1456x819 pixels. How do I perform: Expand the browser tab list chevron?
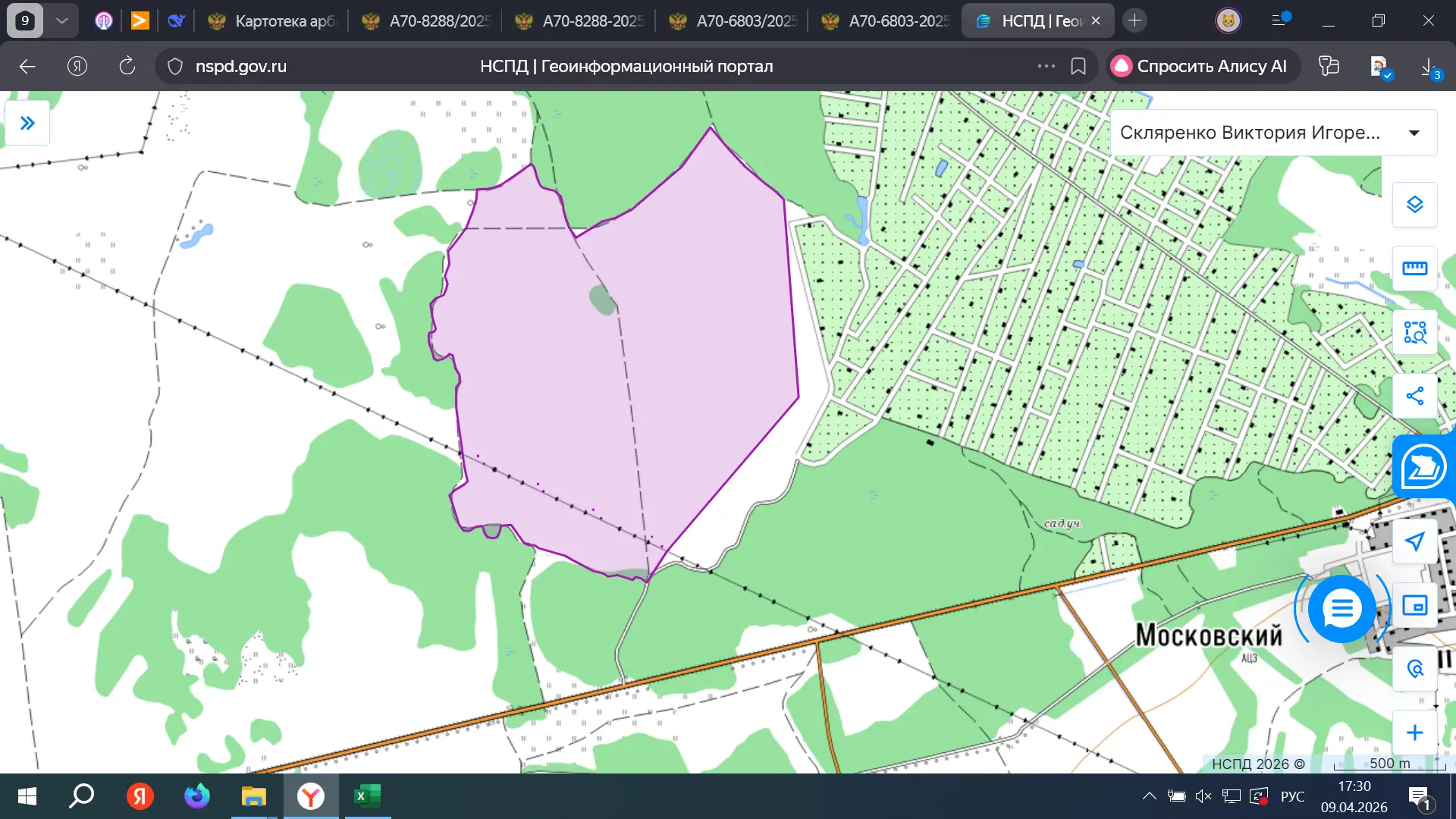62,20
